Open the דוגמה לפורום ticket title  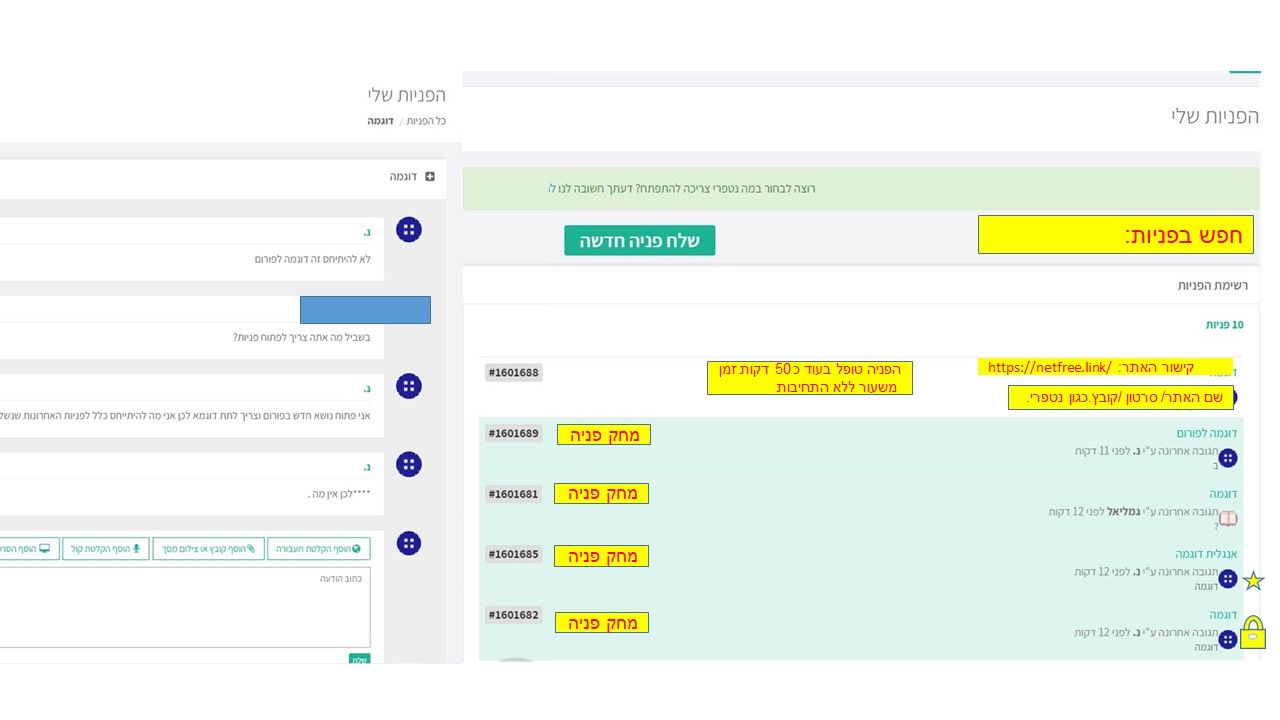[x=1208, y=433]
